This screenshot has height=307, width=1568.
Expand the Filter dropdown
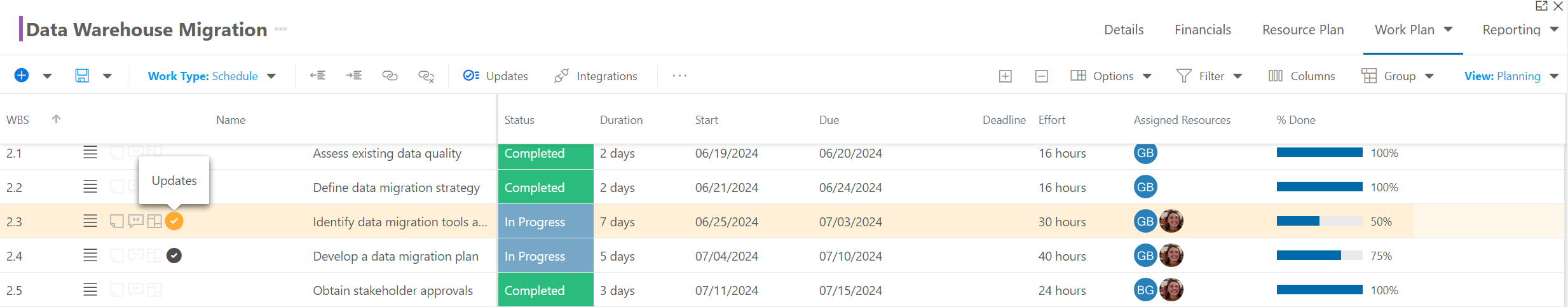coord(1210,76)
